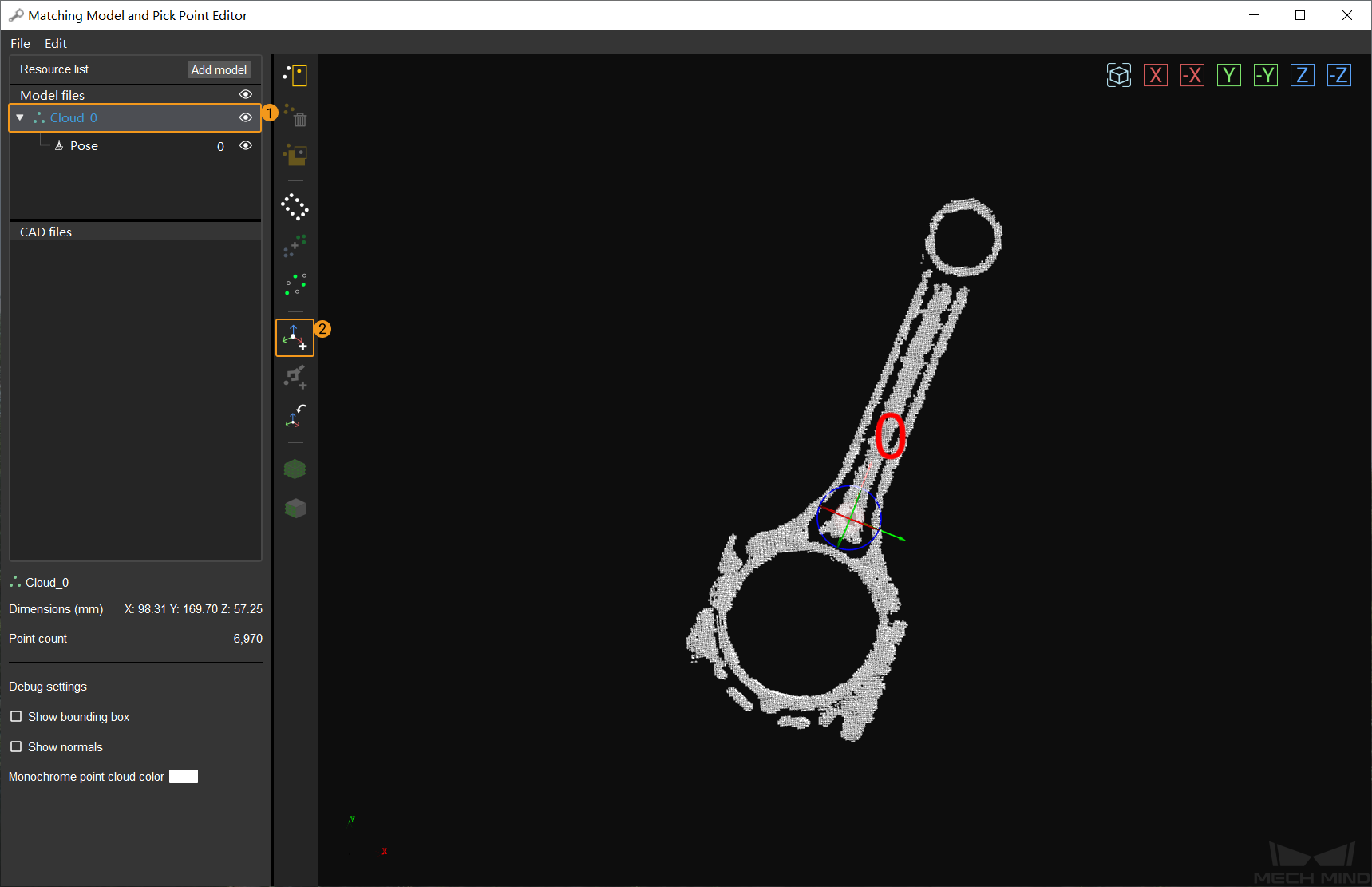Click the point cloud icon beside Cloud_0

click(38, 117)
